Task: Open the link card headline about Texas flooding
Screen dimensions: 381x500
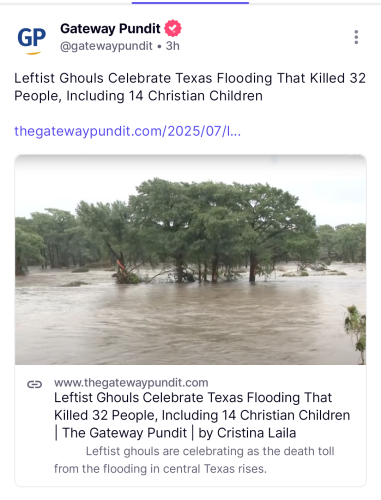Action: coord(202,415)
